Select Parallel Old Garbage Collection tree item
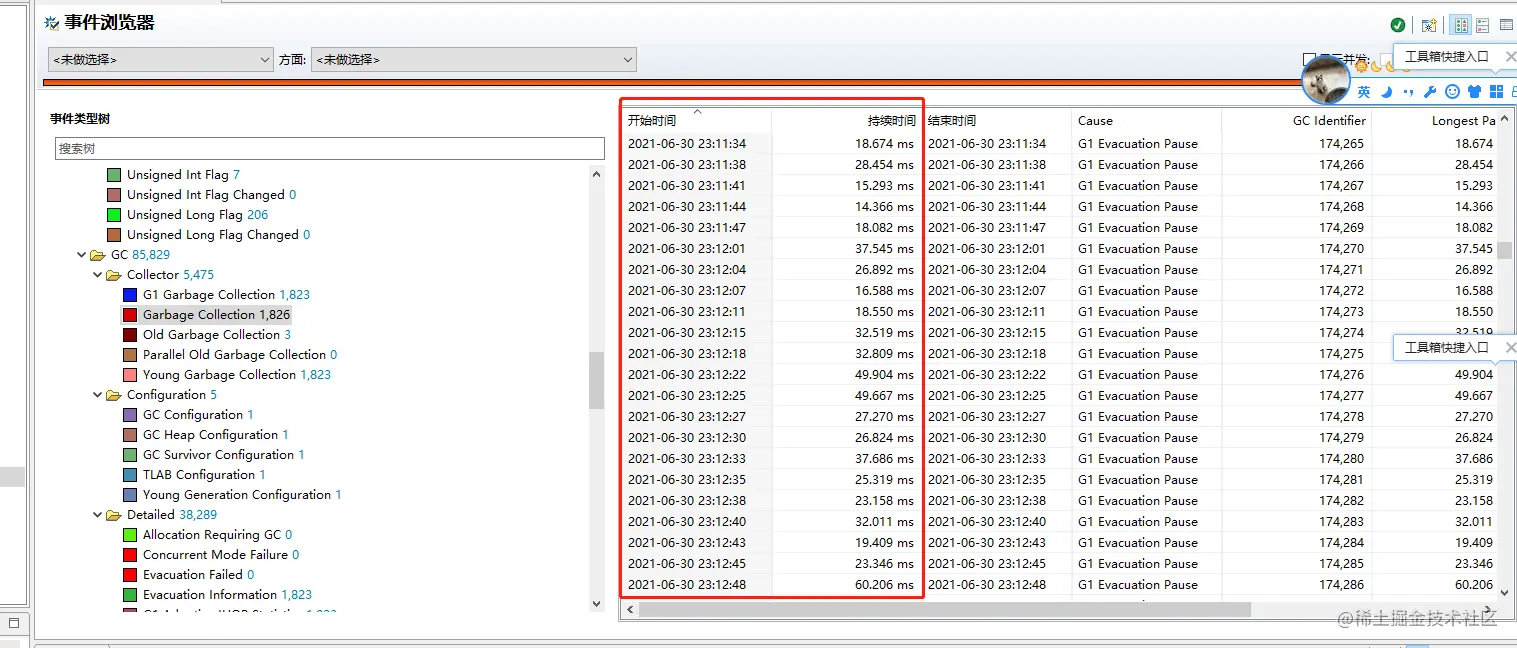The height and width of the screenshot is (648, 1517). pyautogui.click(x=240, y=355)
